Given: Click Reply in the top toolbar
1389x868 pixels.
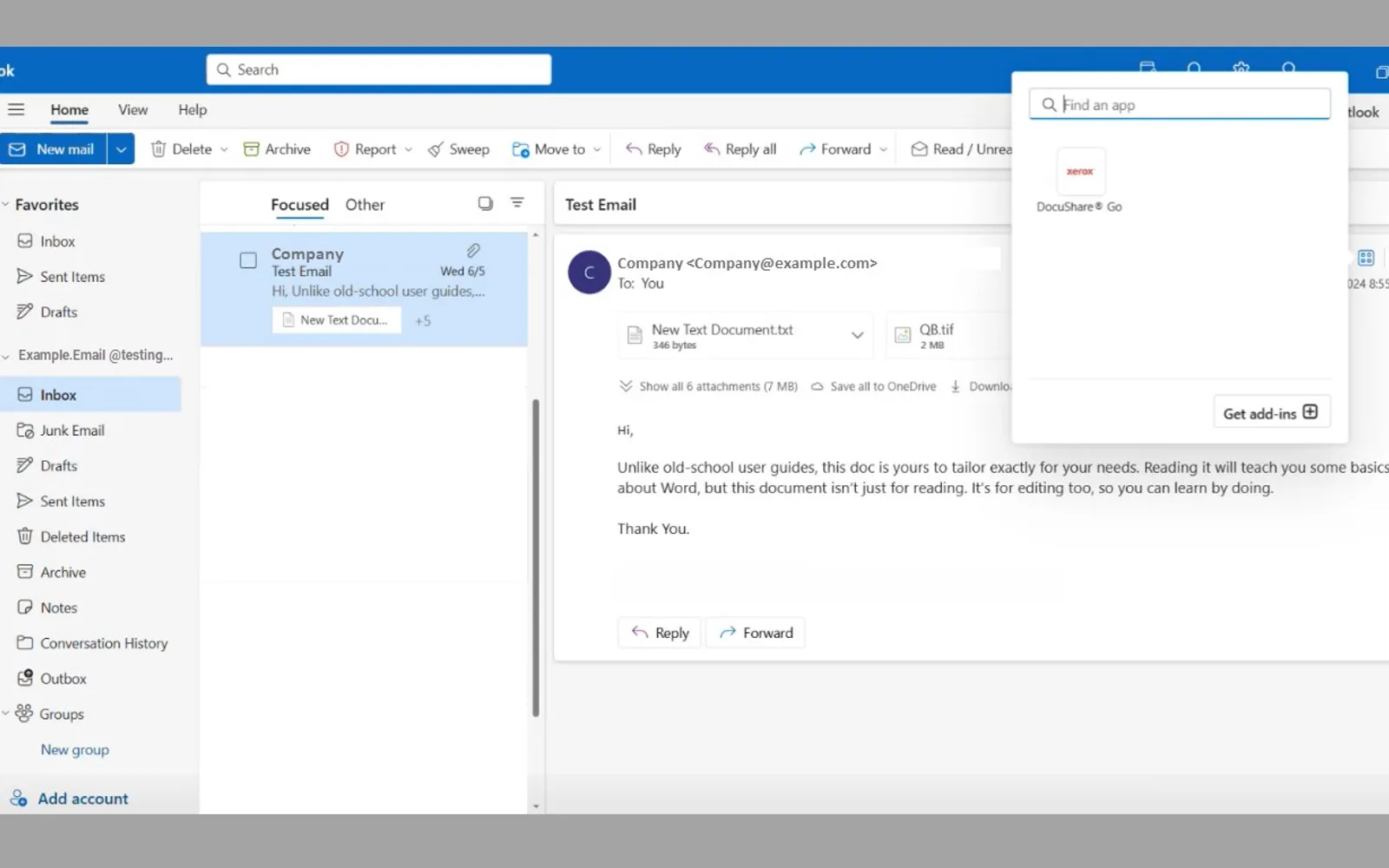Looking at the screenshot, I should [x=653, y=149].
